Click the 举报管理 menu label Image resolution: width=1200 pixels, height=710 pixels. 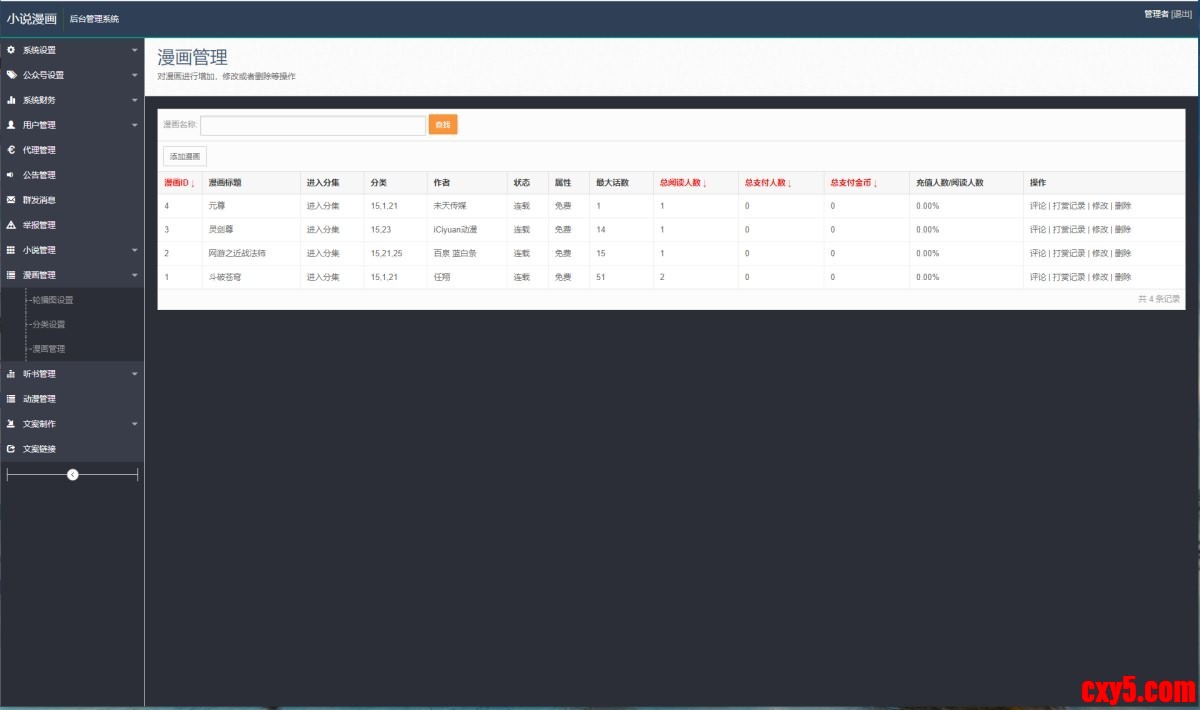coord(39,225)
